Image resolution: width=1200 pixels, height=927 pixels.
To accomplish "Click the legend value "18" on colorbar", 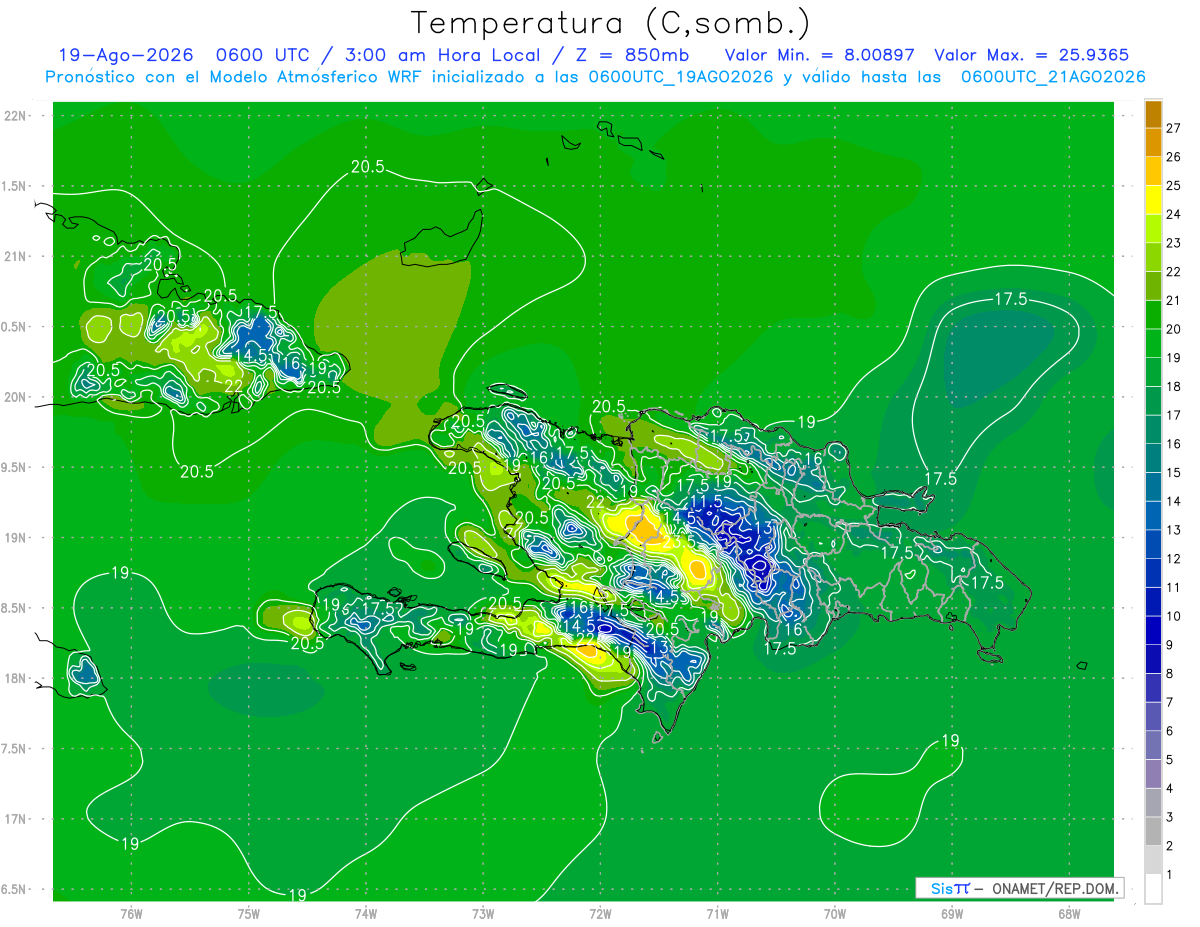I will click(x=1173, y=387).
